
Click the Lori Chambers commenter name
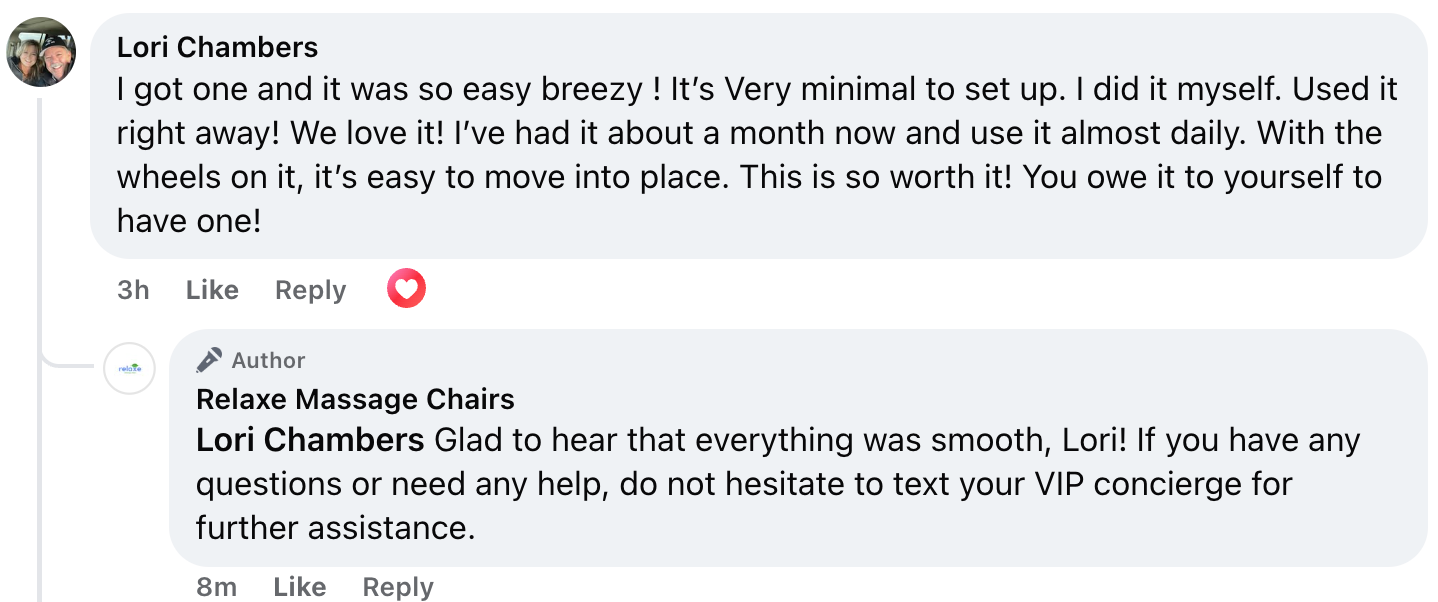pyautogui.click(x=217, y=46)
